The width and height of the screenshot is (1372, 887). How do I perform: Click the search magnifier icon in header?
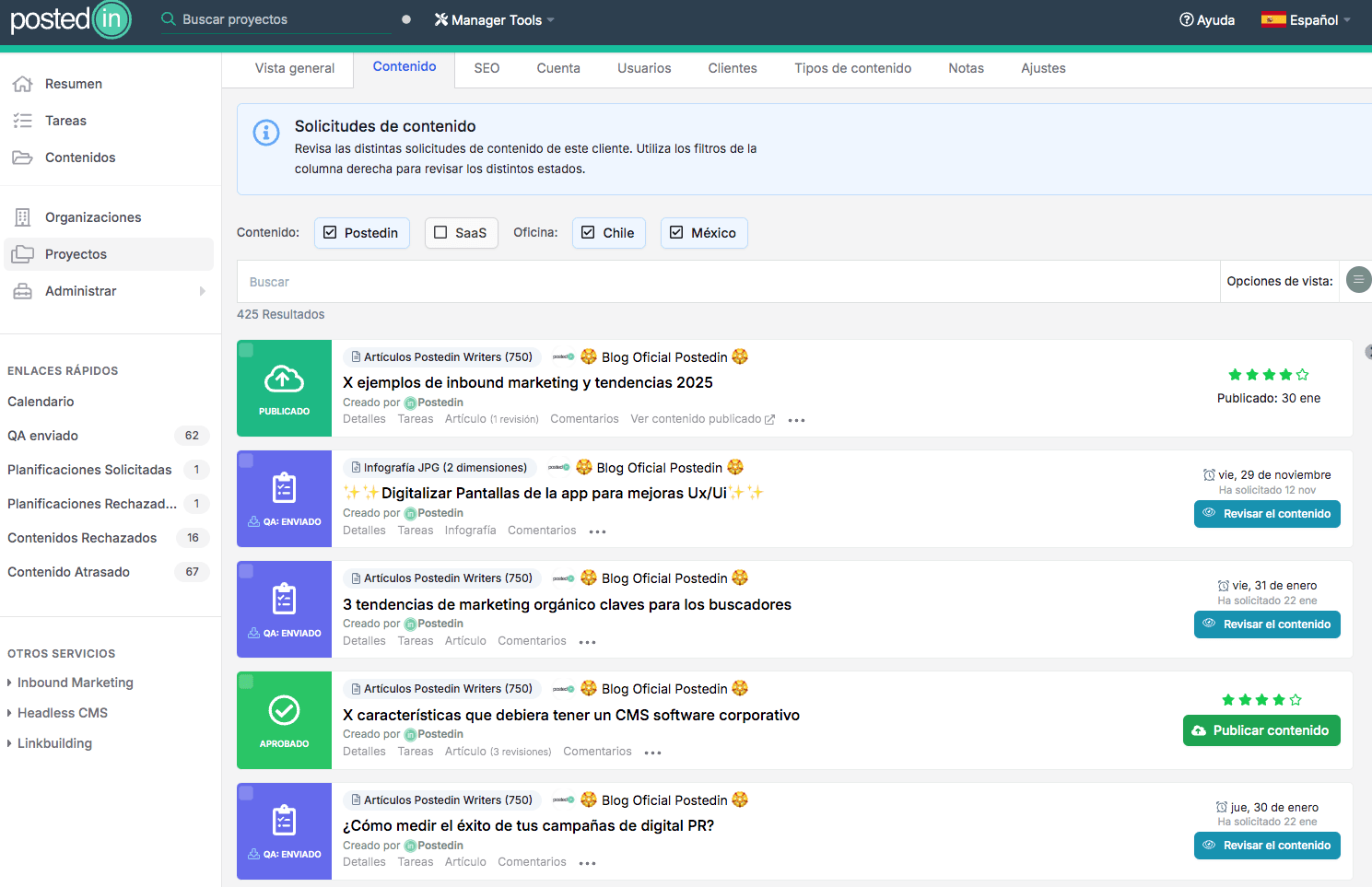pyautogui.click(x=168, y=19)
